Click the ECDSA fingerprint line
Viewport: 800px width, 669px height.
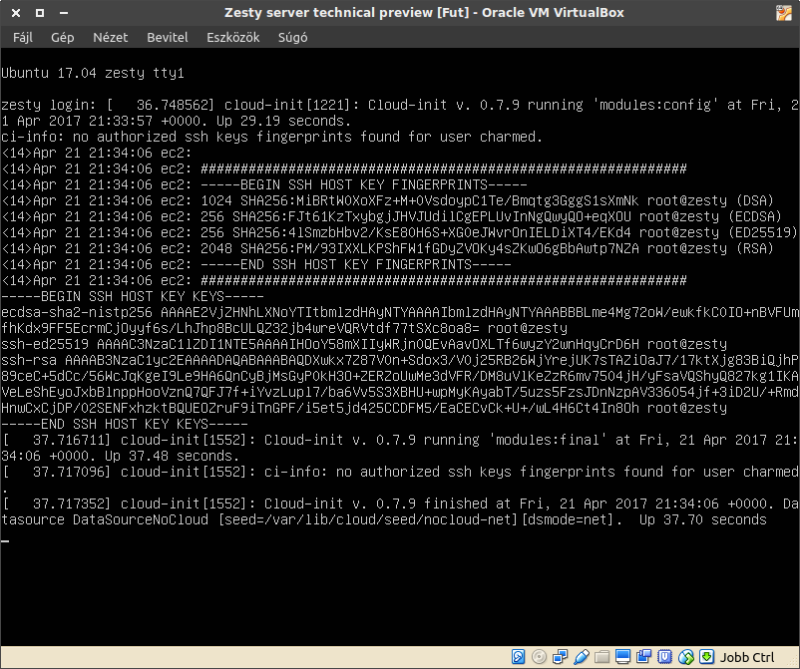point(392,216)
